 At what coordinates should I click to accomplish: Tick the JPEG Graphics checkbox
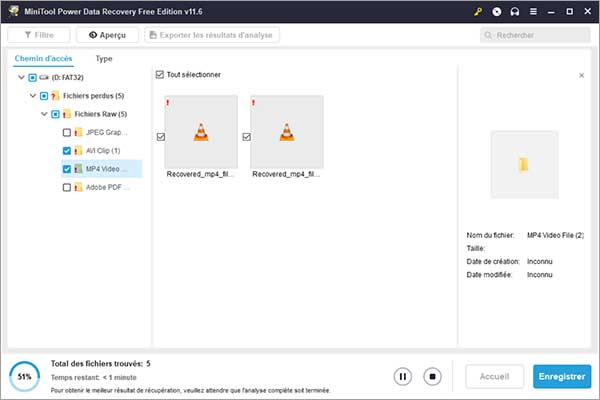click(x=67, y=133)
